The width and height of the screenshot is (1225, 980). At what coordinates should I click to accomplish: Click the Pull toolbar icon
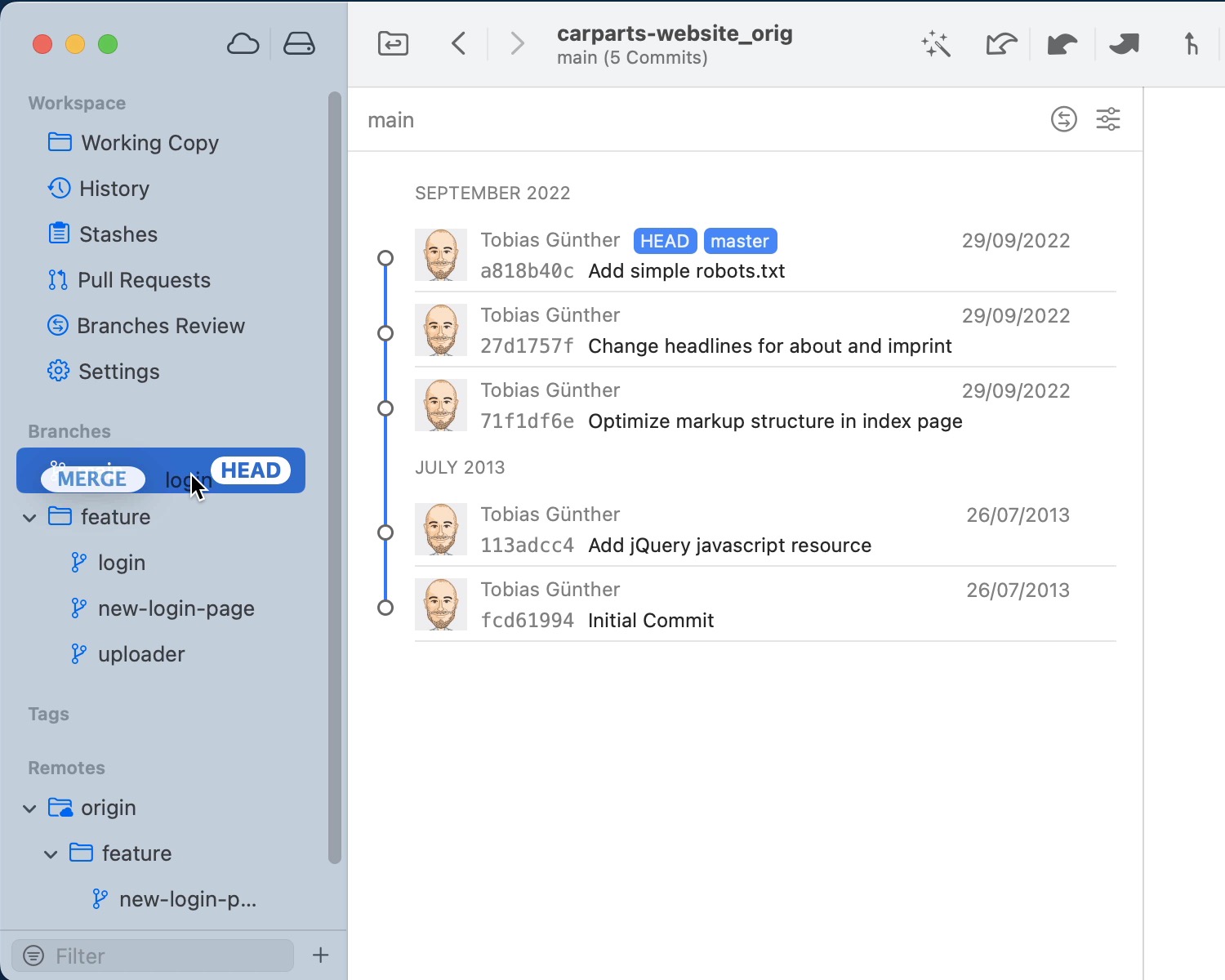click(1062, 44)
